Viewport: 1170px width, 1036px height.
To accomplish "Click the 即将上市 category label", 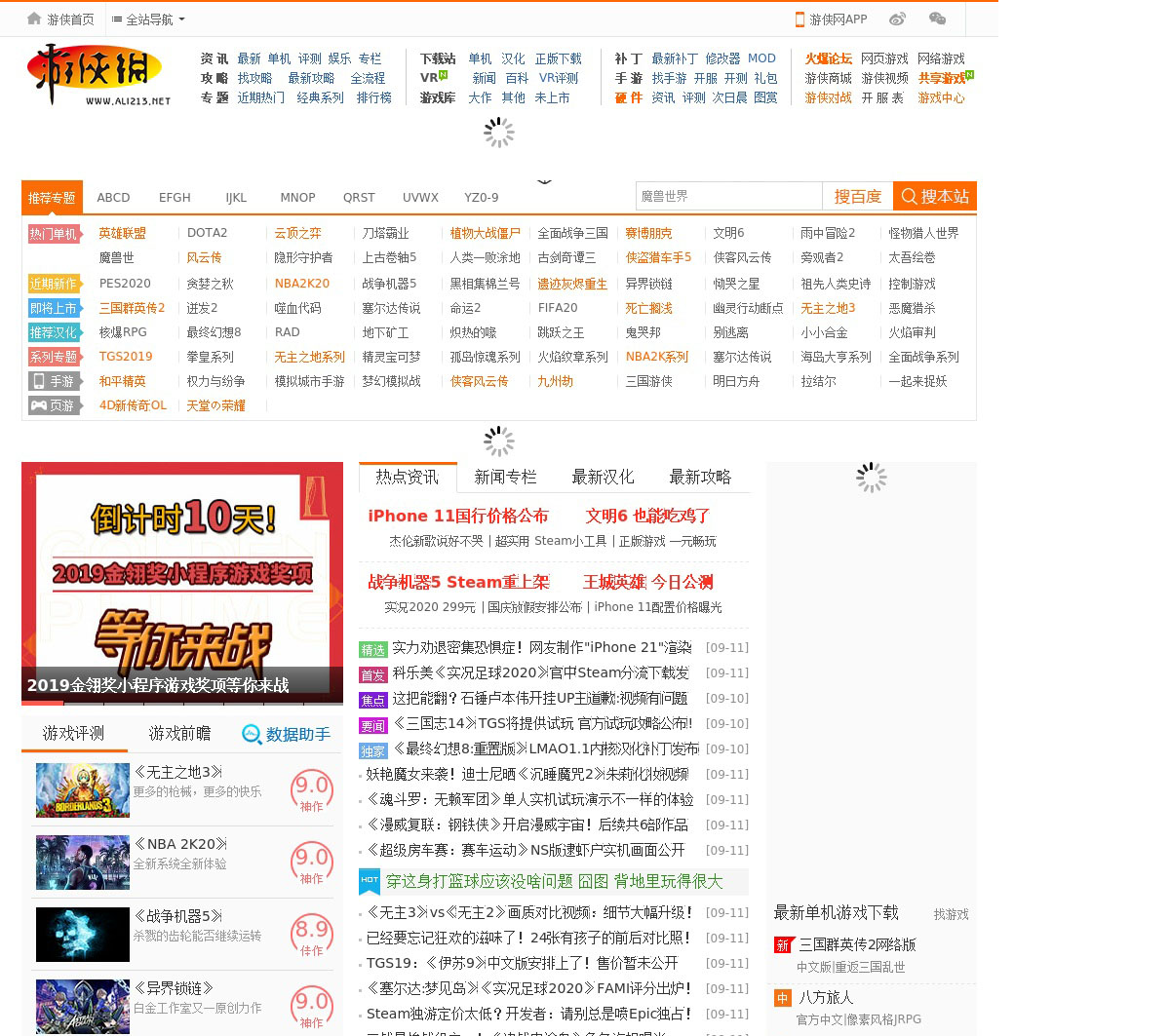I will point(54,308).
